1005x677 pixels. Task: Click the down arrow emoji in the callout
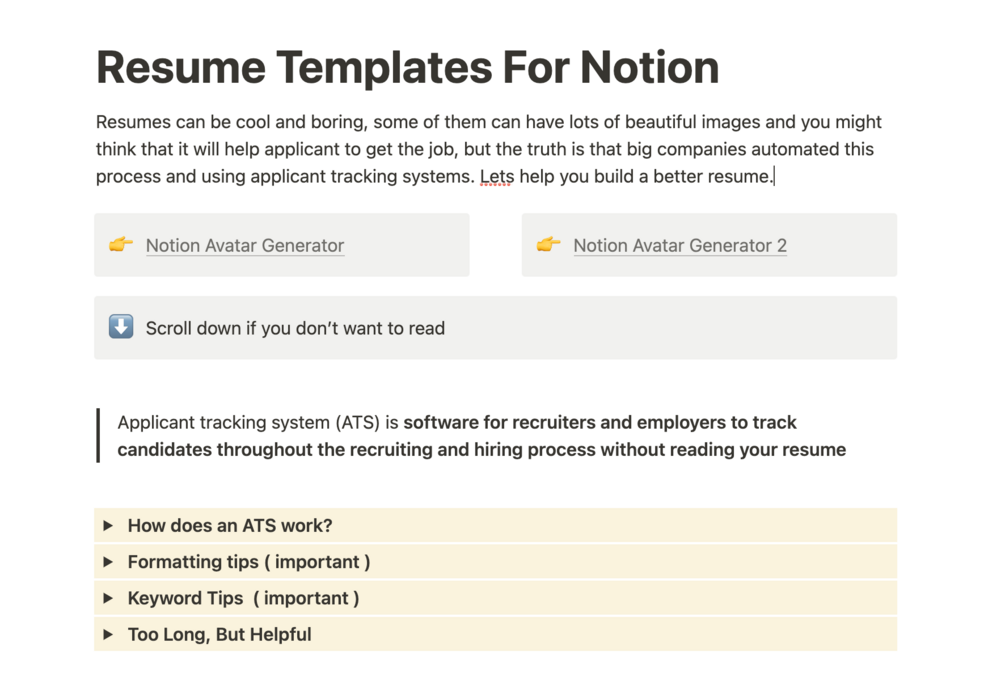121,327
